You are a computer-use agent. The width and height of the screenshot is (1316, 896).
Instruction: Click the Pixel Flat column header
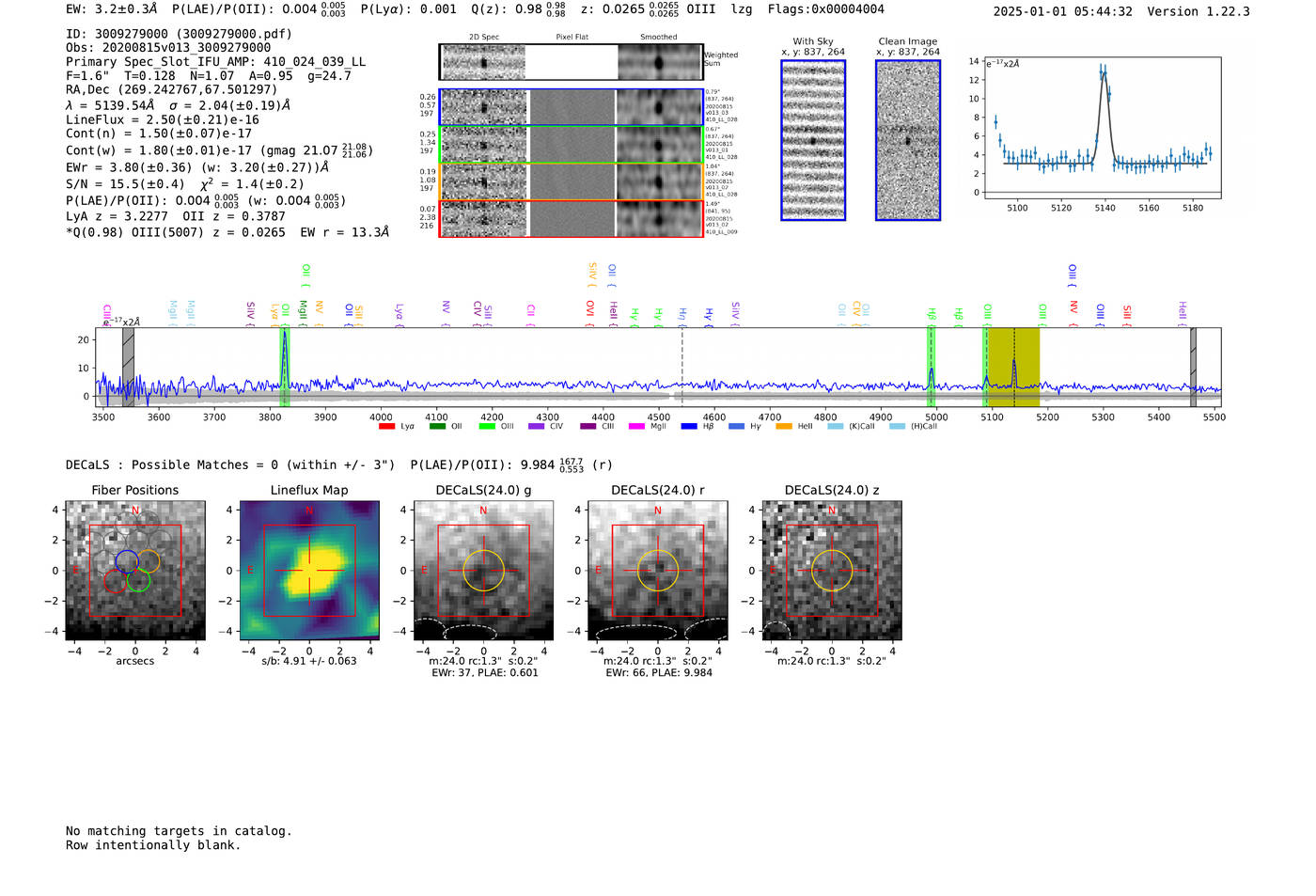pos(572,38)
